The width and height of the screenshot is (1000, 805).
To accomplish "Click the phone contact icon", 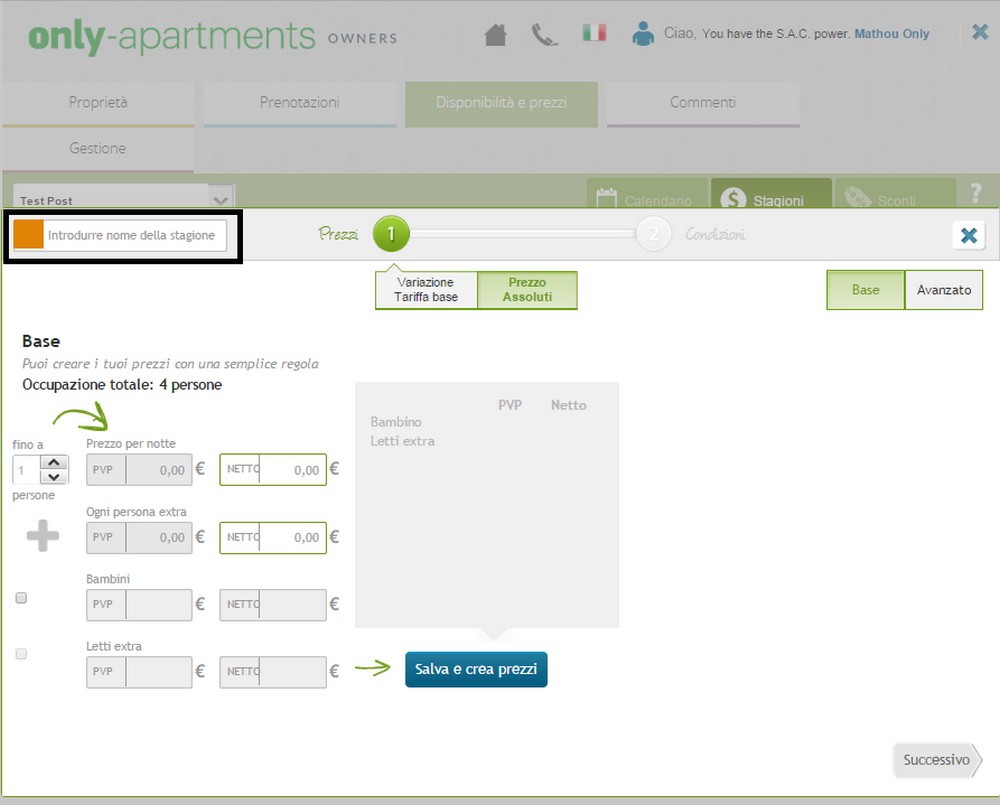I will (544, 35).
